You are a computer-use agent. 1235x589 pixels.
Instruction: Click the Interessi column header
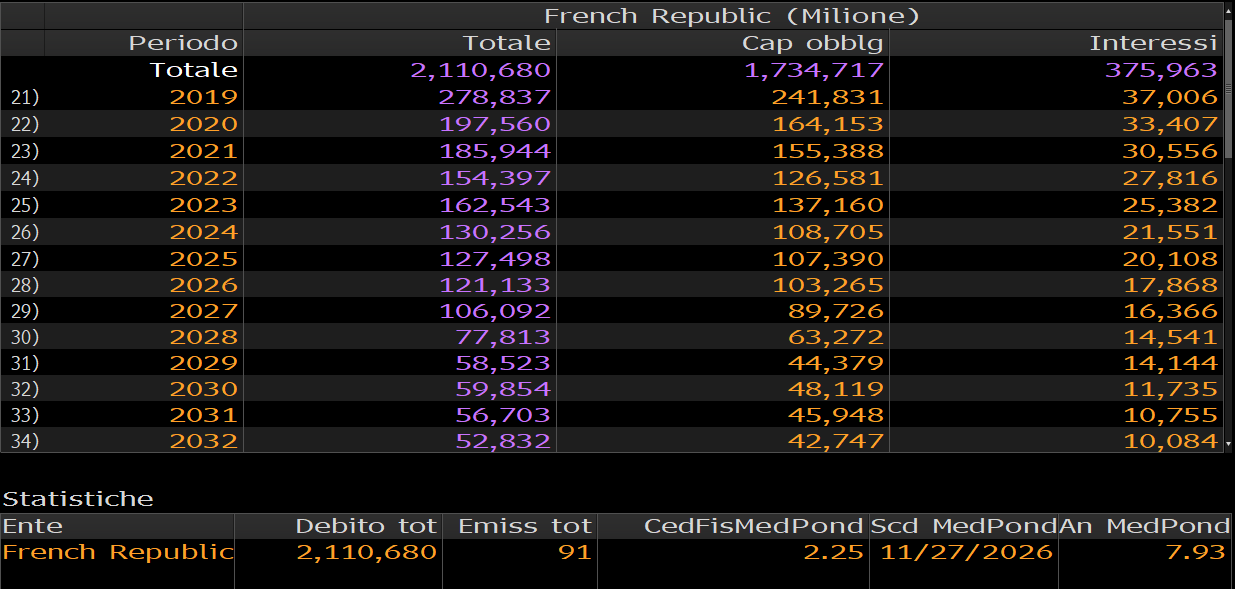[1055, 43]
